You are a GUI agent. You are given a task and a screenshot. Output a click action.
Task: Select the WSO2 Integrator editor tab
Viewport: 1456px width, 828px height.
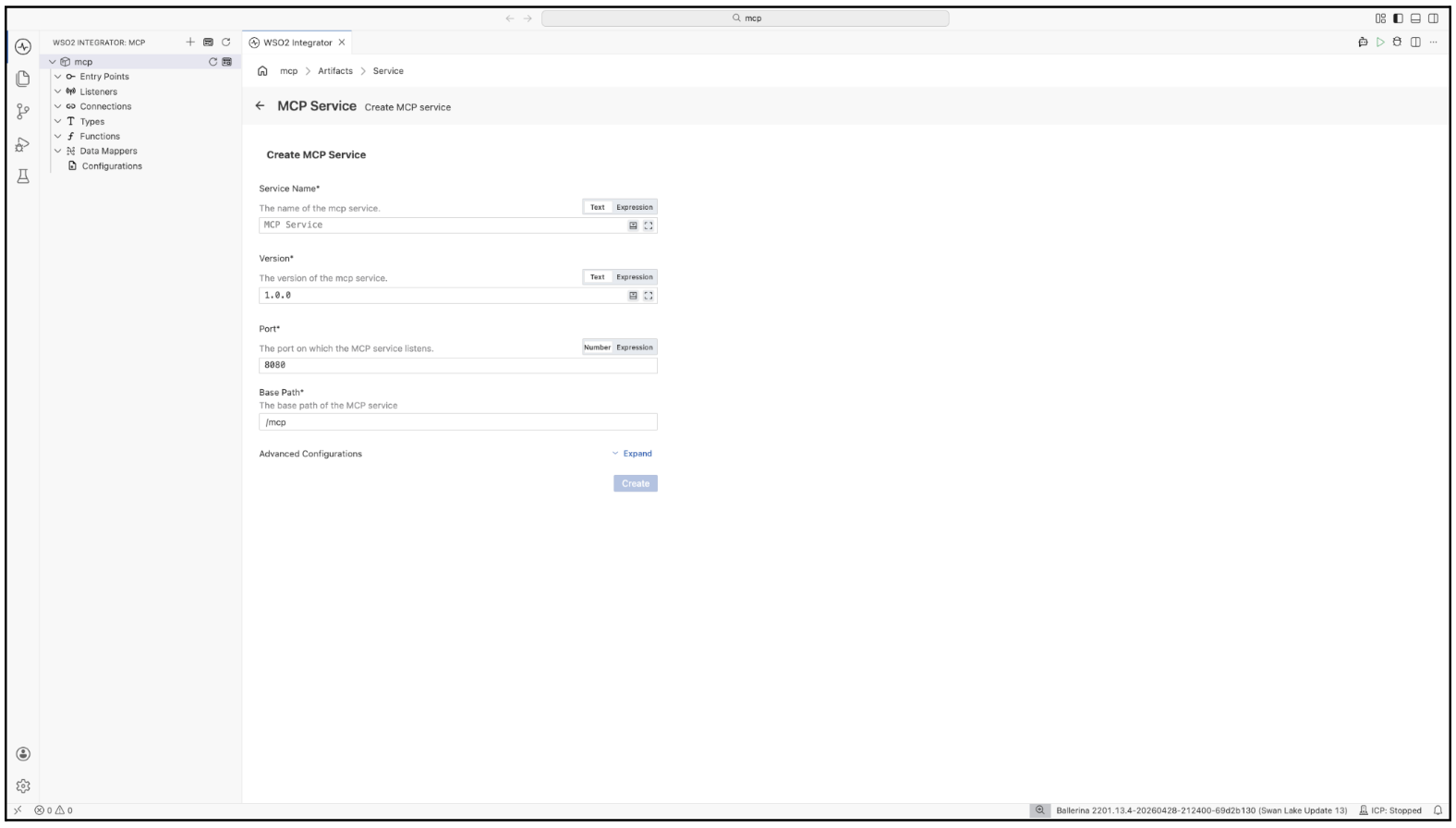(297, 43)
